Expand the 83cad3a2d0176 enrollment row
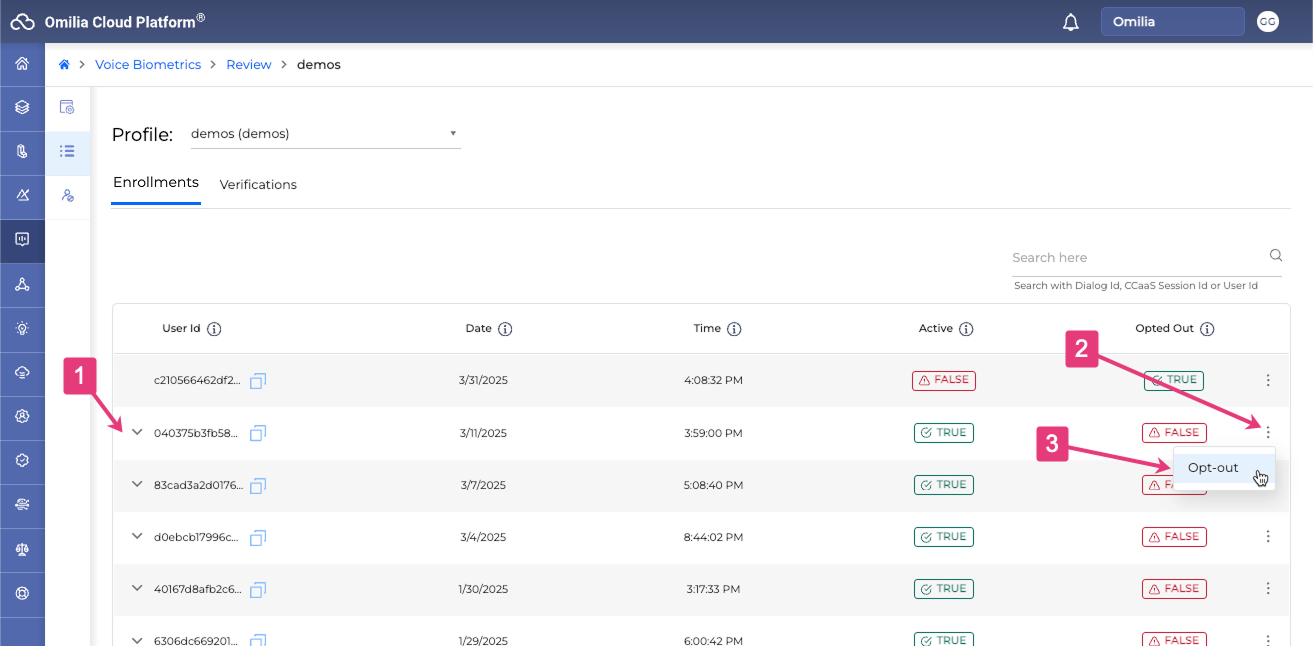Screen dimensions: 1313x646 click(x=138, y=484)
